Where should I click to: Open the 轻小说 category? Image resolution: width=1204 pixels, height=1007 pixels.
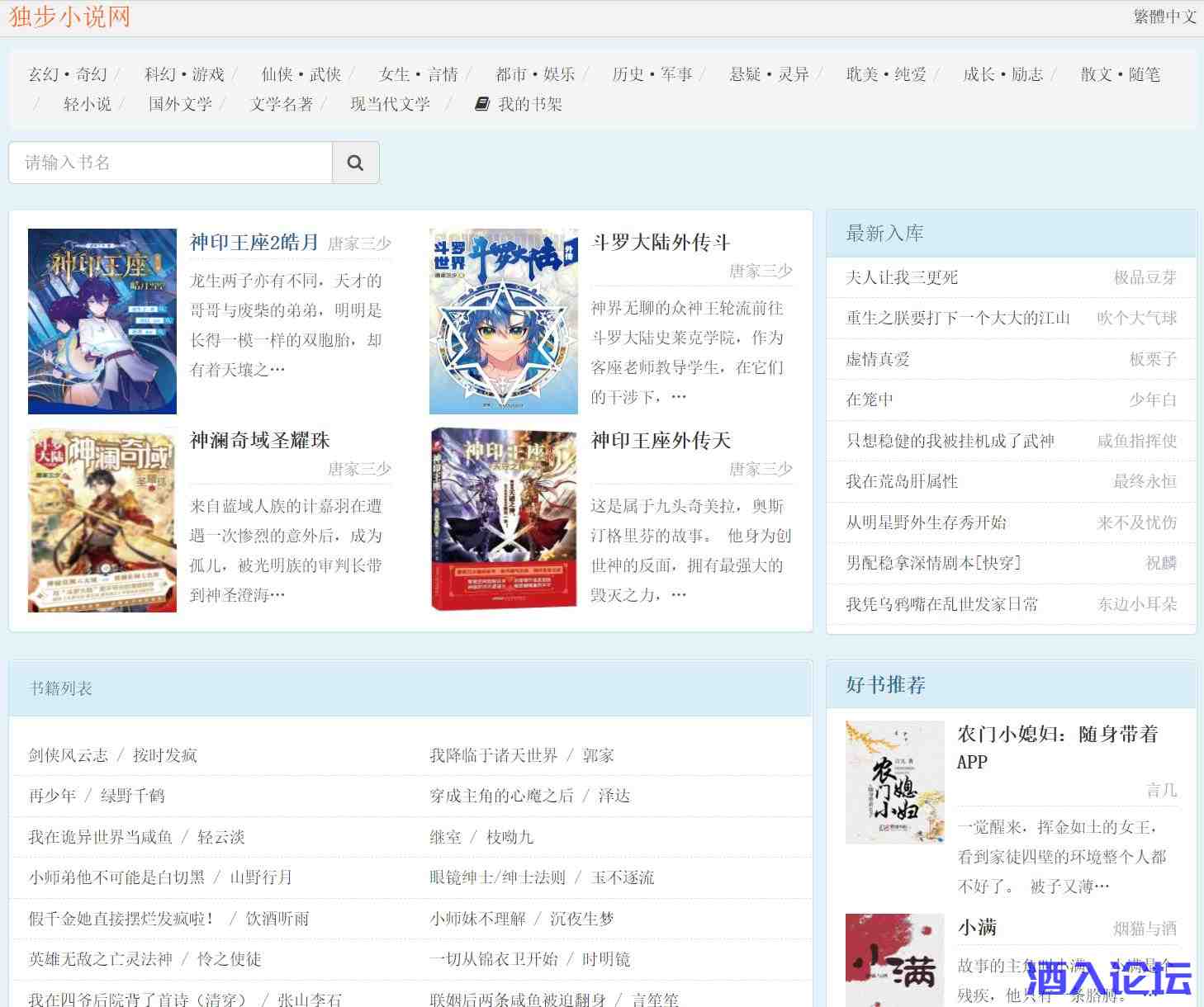tap(88, 104)
